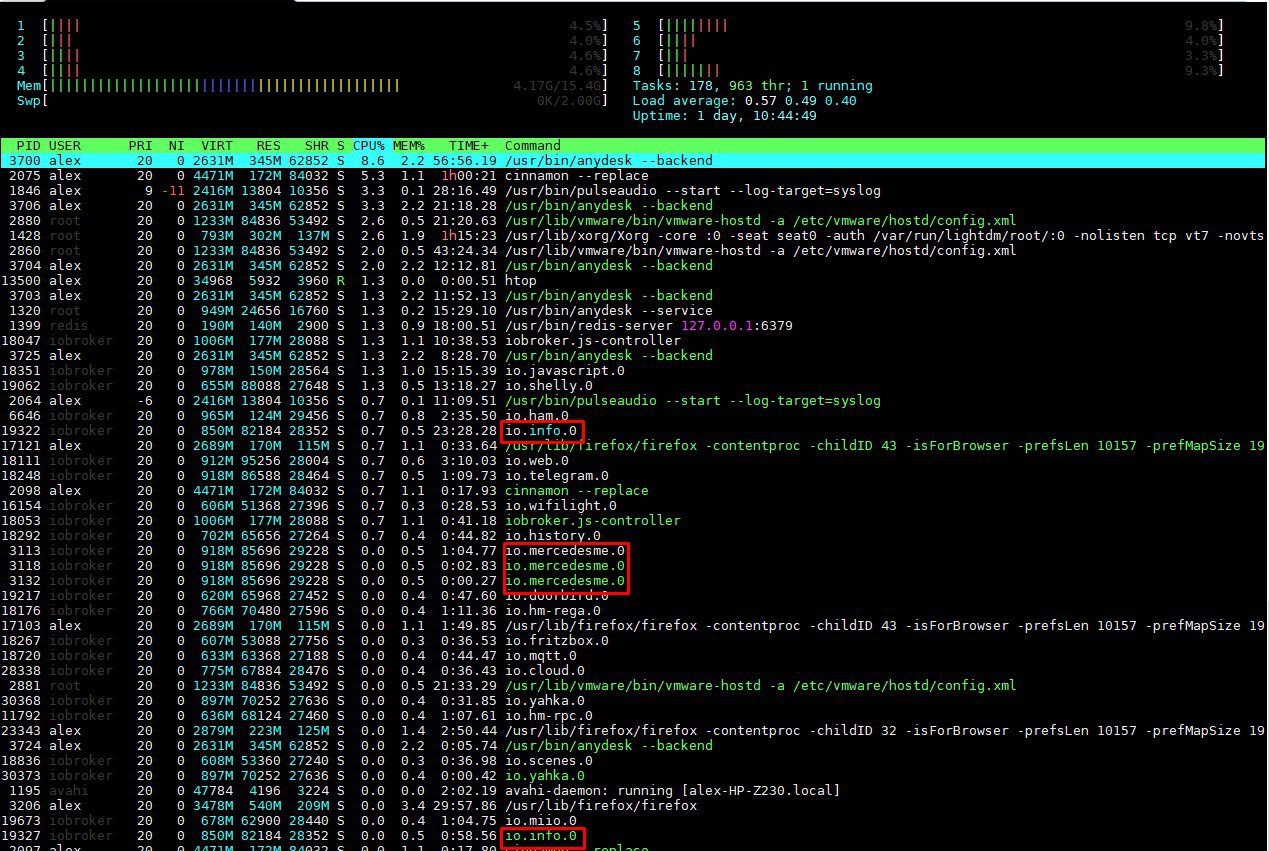Click the Swp swap usage meter
Viewport: 1269px width, 851px height.
[312, 100]
